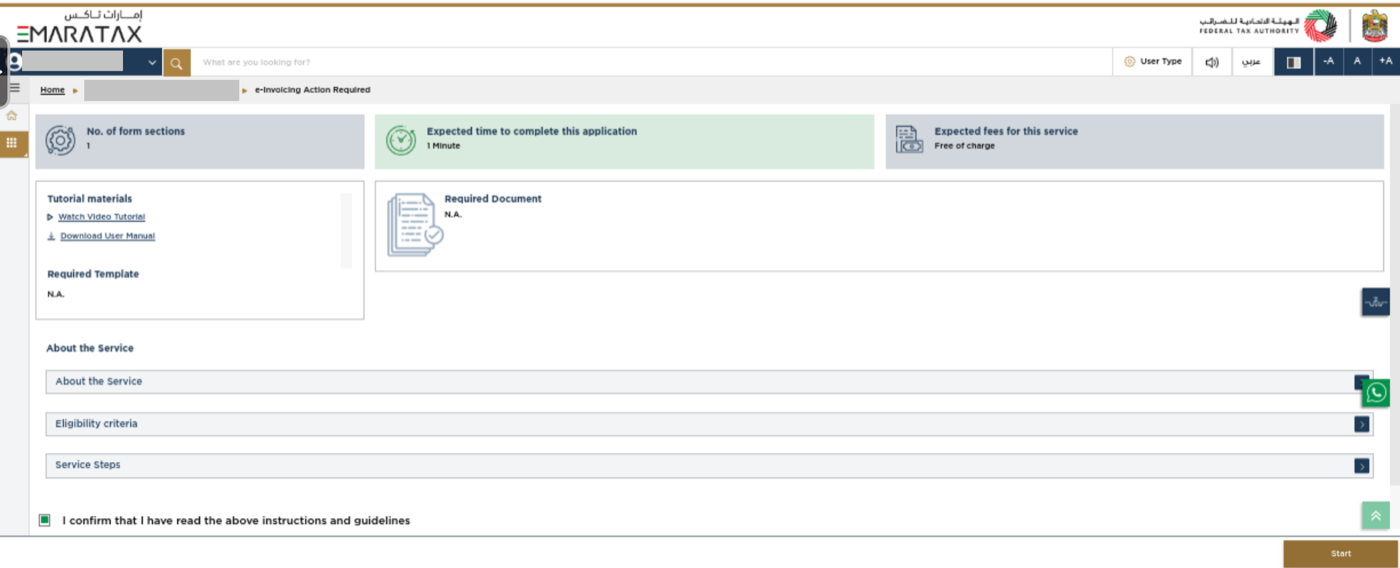
Task: Click the tutorial materials scrollbar
Action: pyautogui.click(x=346, y=230)
